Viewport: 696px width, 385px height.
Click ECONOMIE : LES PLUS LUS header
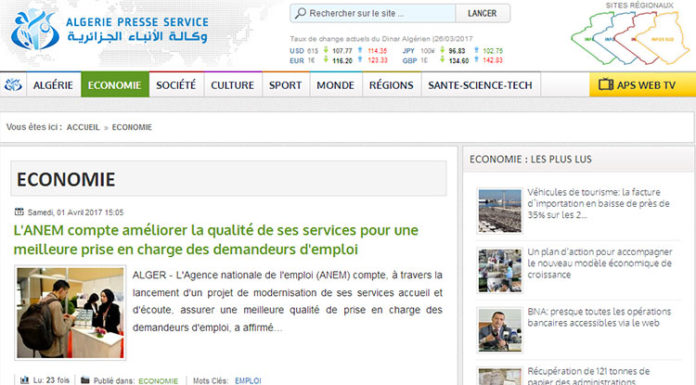530,159
